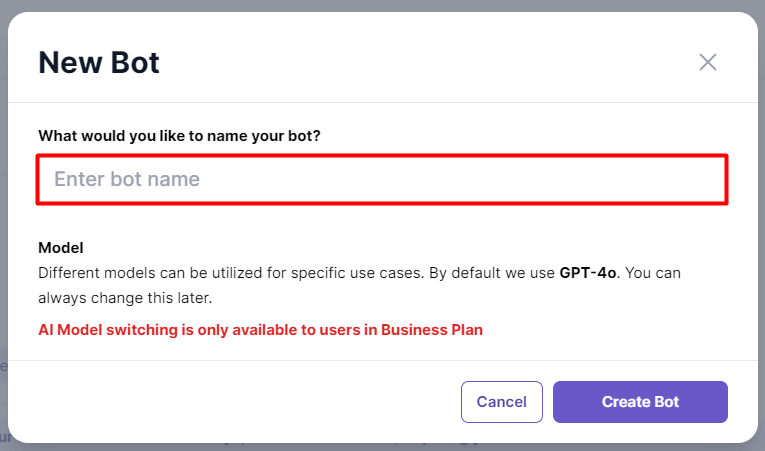The height and width of the screenshot is (451, 765).
Task: Click the Cancel button
Action: 502,402
